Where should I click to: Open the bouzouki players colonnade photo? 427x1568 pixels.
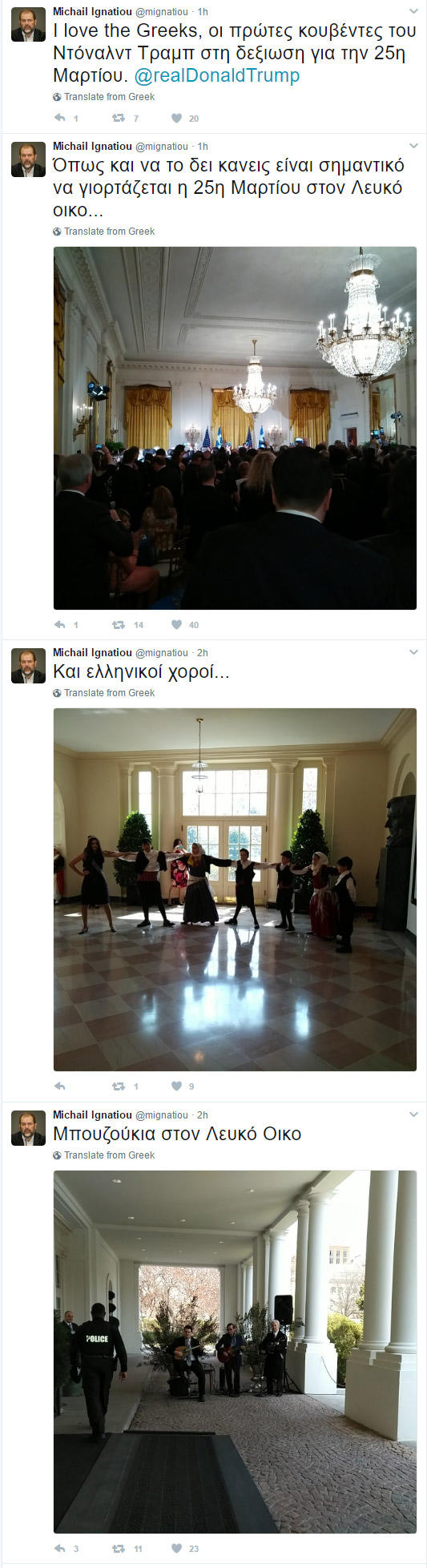coord(235,1352)
